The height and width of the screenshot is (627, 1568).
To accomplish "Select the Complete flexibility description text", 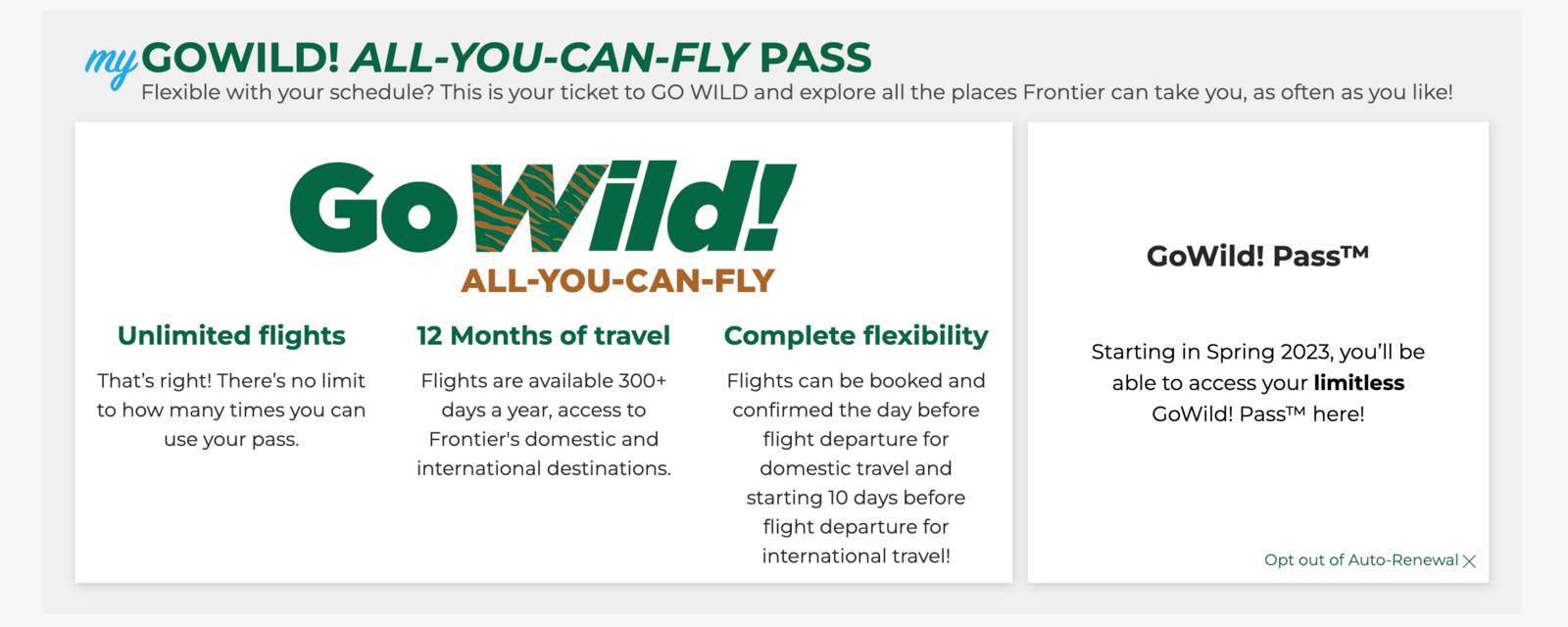I will pyautogui.click(x=856, y=467).
